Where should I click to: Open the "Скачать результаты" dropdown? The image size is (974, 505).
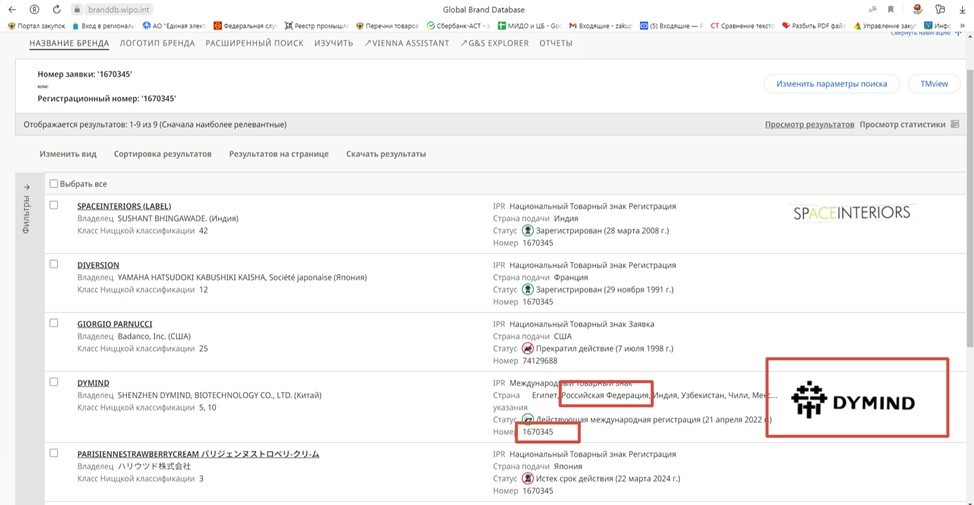click(x=386, y=154)
